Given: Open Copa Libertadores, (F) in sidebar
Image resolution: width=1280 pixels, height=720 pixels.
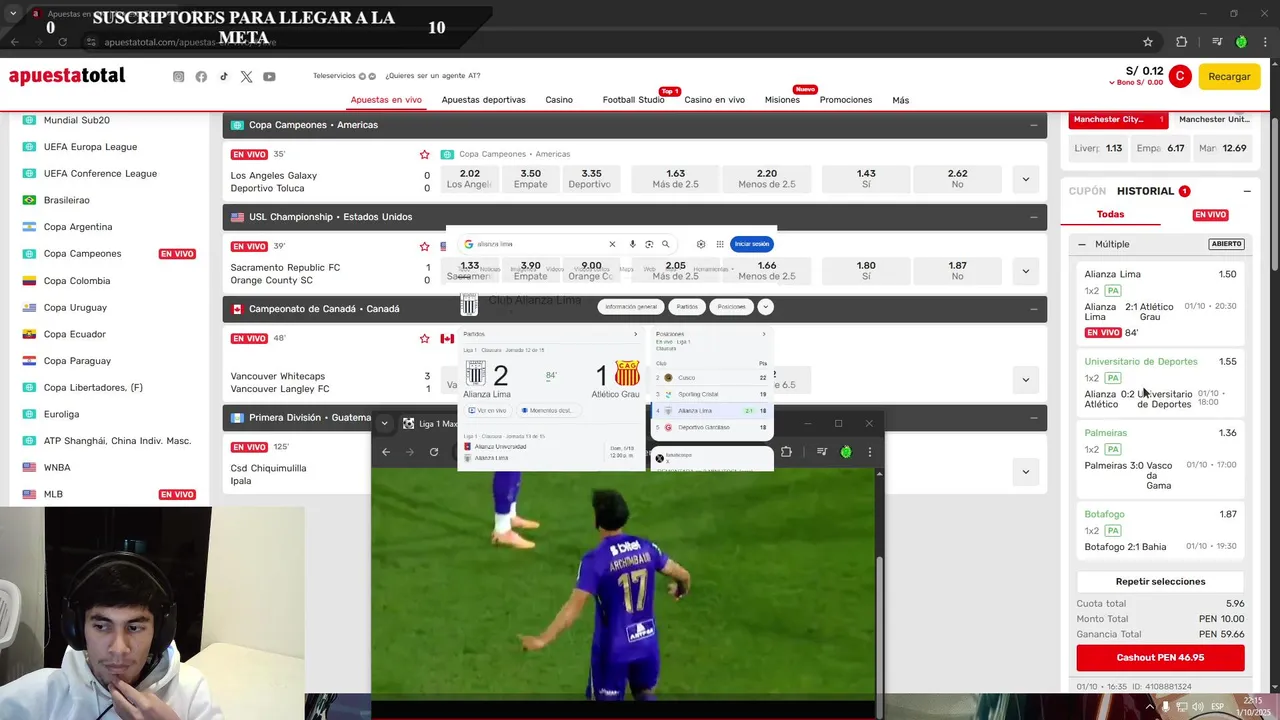Looking at the screenshot, I should pyautogui.click(x=93, y=387).
